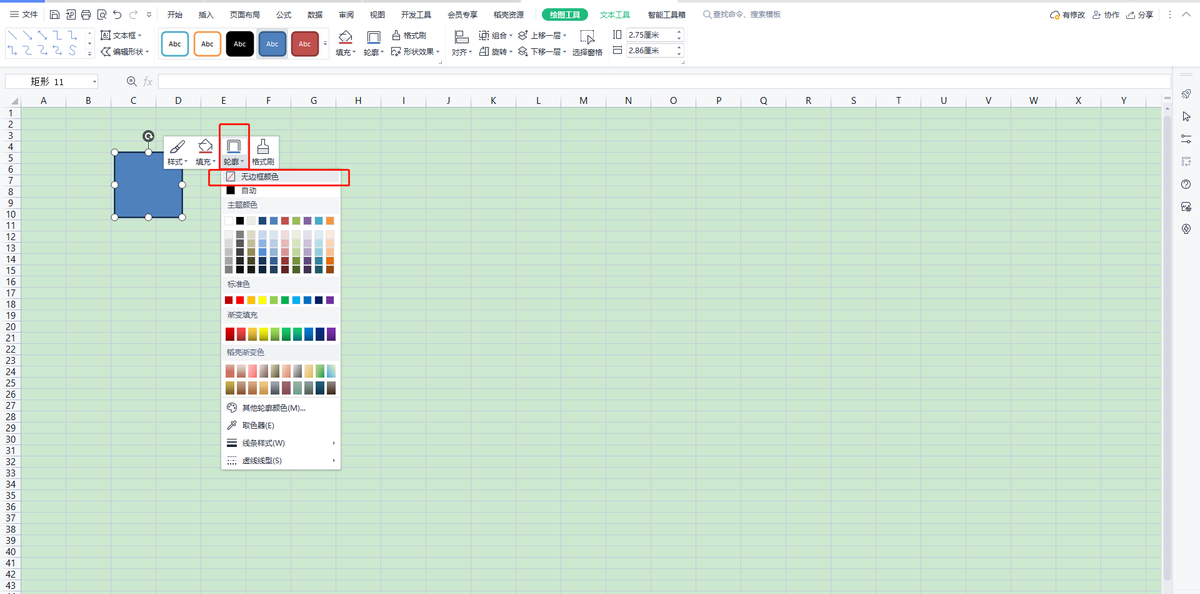Pick the 取色器 eyedropper tool
This screenshot has height=594, width=1200.
(x=258, y=425)
